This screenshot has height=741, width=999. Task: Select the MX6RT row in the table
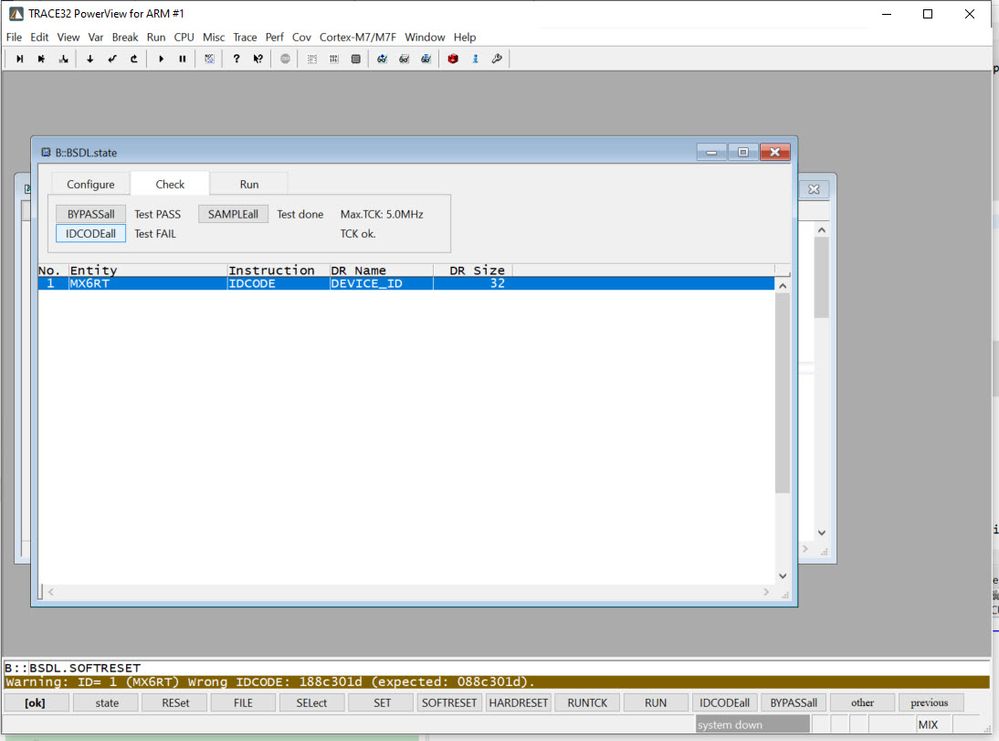click(406, 284)
